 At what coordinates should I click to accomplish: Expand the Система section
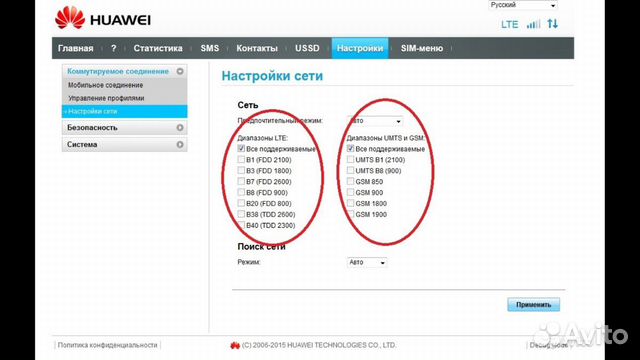tap(124, 144)
